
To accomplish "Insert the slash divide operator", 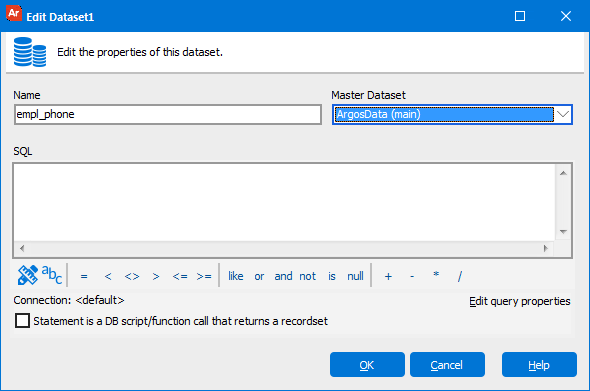I will [460, 277].
